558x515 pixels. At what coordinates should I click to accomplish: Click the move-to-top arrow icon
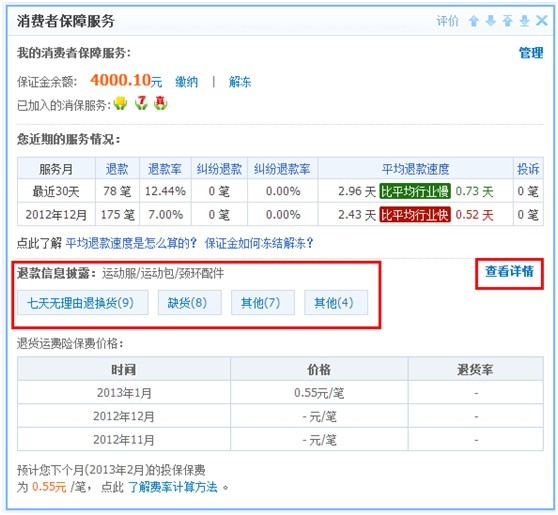point(507,21)
